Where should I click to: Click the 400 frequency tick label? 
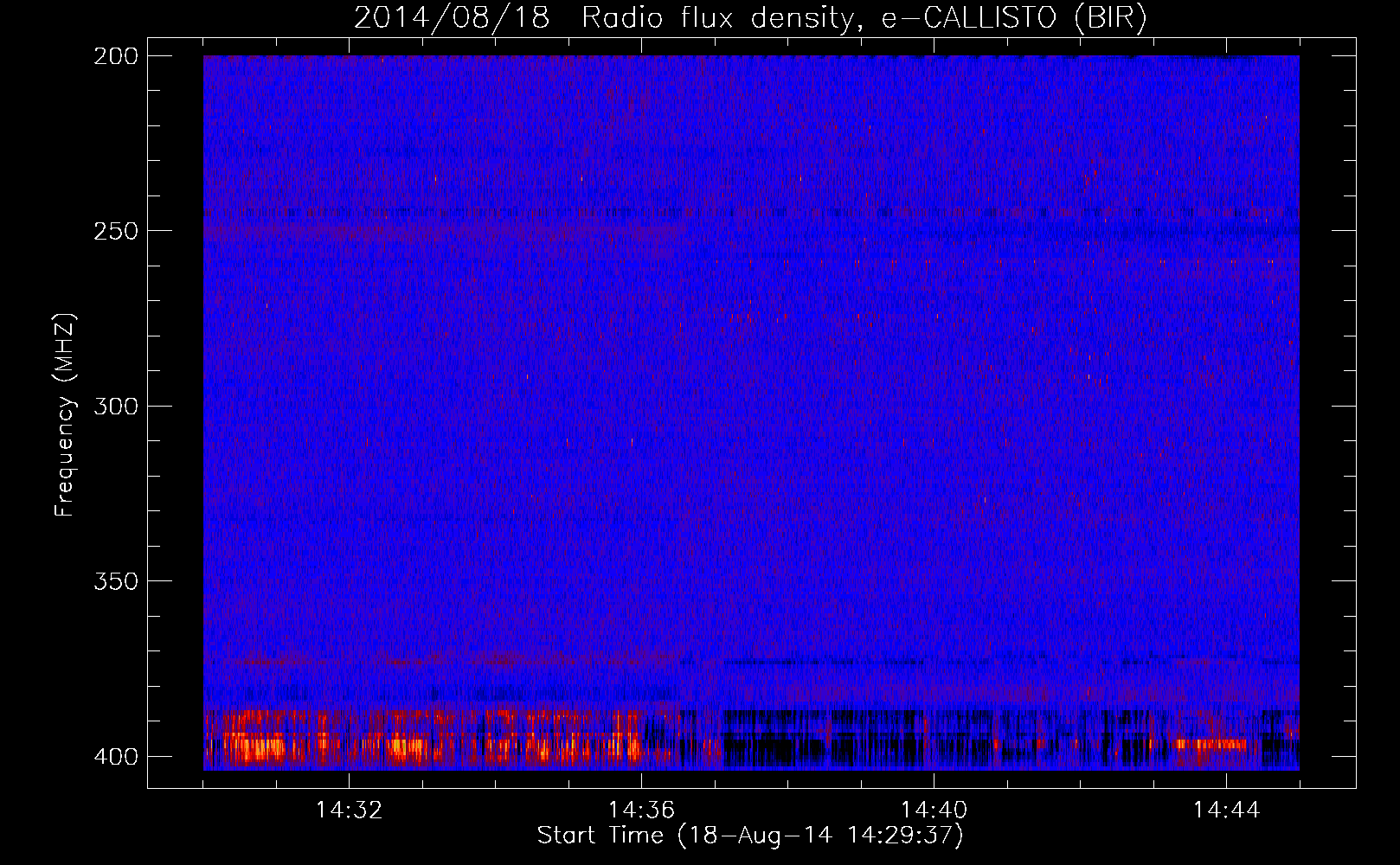116,757
